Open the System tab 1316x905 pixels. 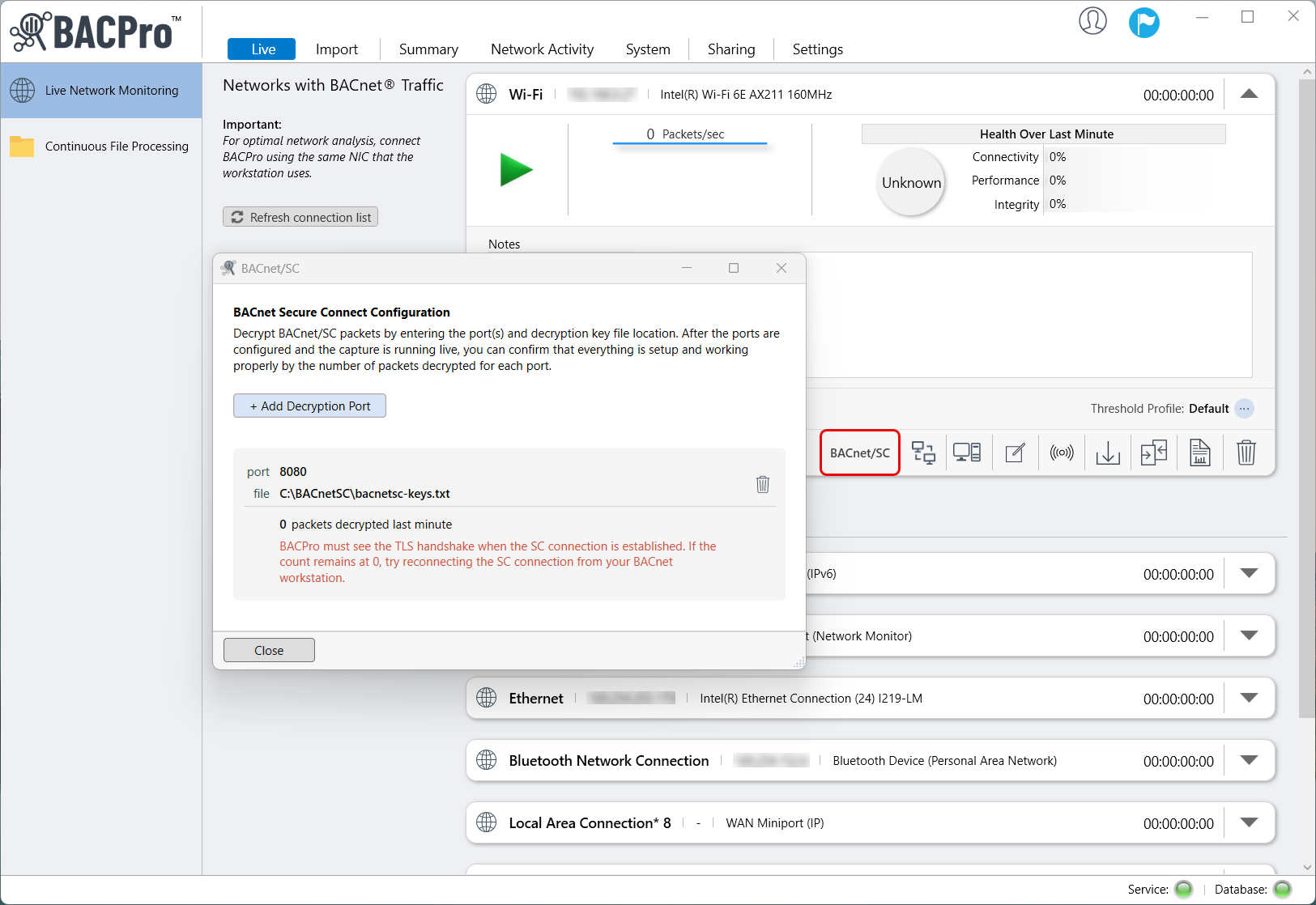pyautogui.click(x=648, y=49)
